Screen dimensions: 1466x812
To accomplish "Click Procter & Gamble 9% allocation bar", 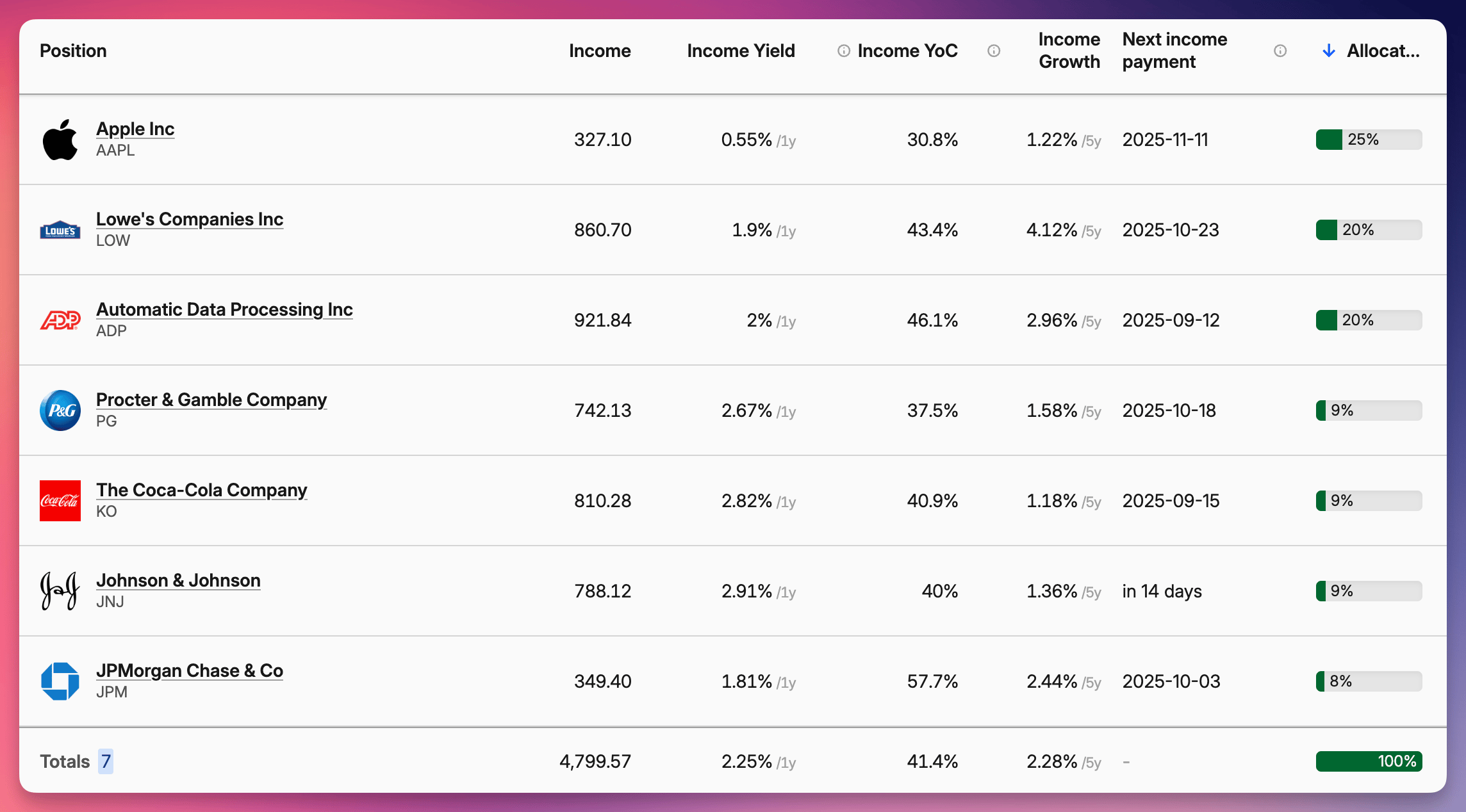I will [1369, 410].
